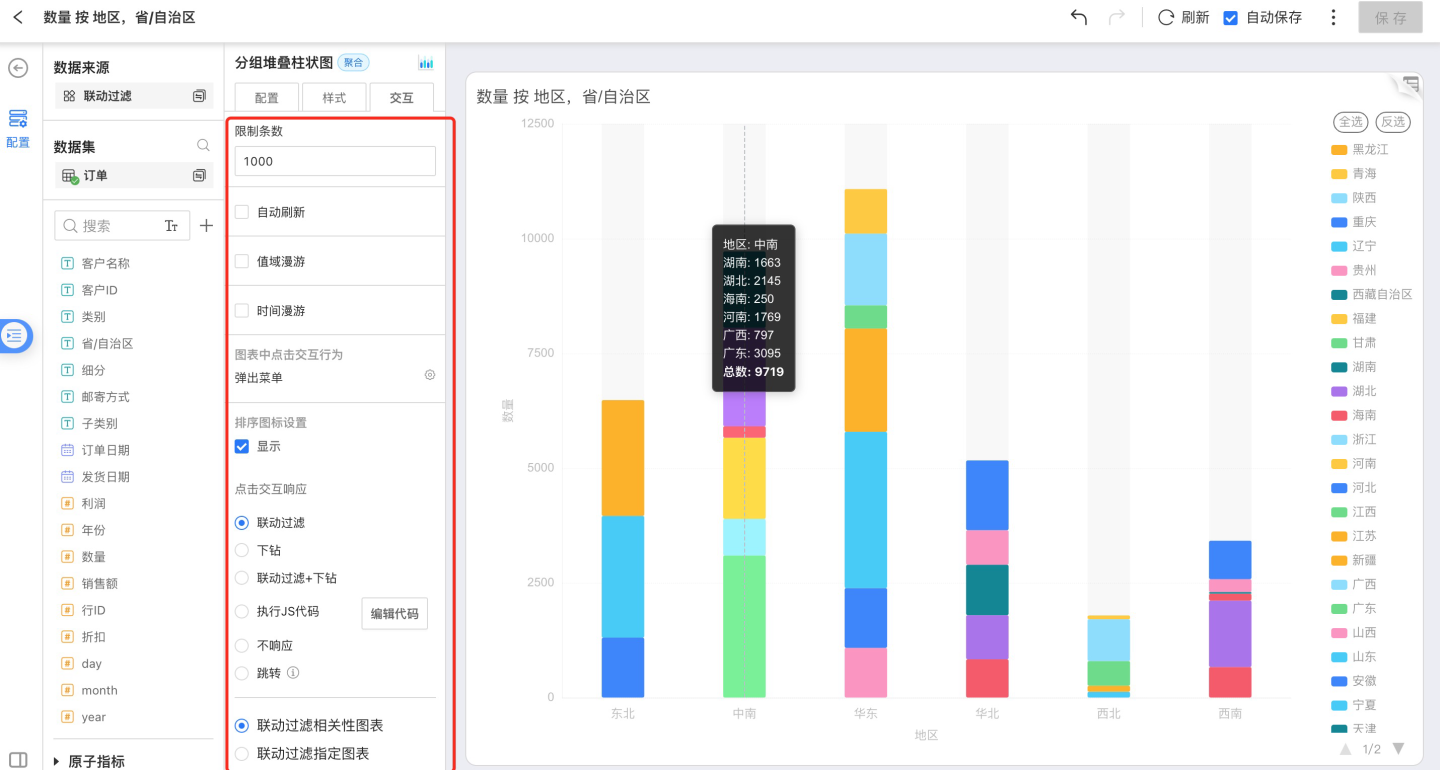
Task: Enable the 自动刷新 checkbox
Action: point(242,212)
